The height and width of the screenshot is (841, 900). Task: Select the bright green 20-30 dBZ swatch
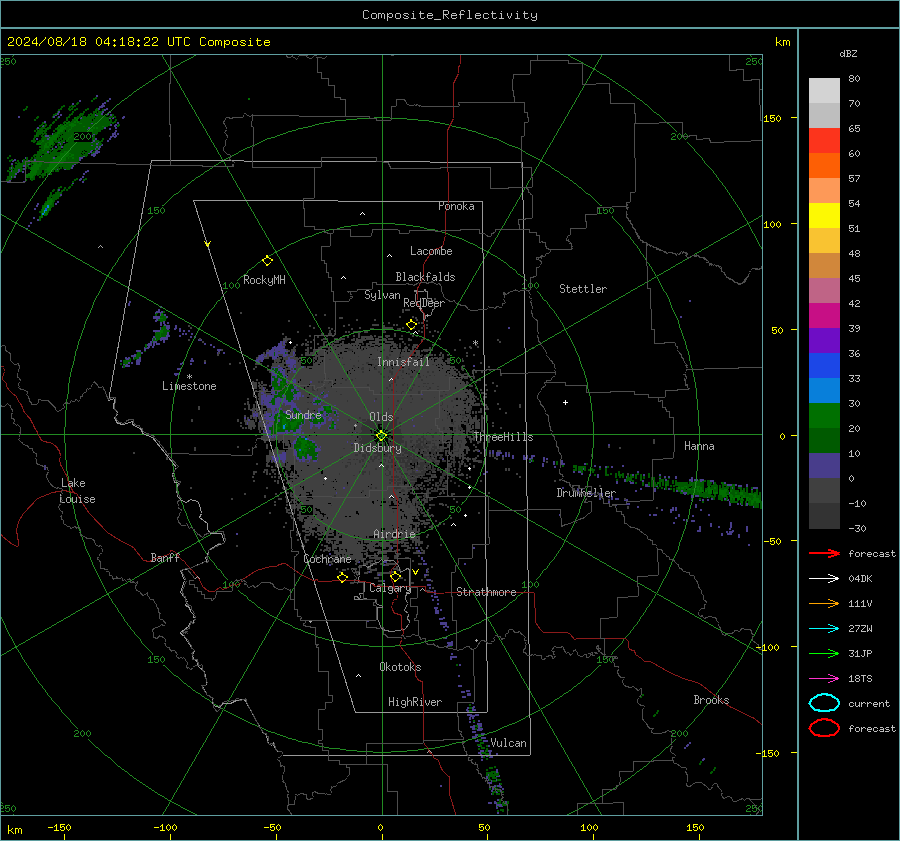(x=824, y=416)
